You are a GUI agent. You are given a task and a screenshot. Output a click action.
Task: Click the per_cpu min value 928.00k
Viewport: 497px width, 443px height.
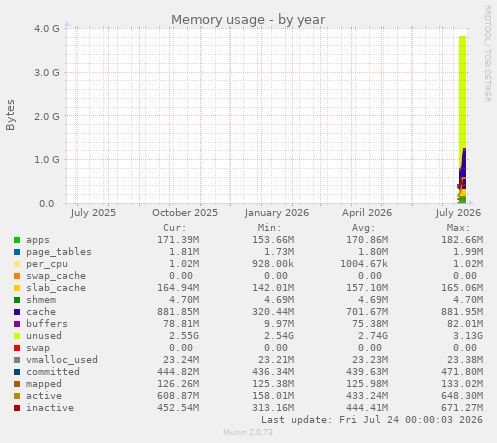tap(273, 264)
